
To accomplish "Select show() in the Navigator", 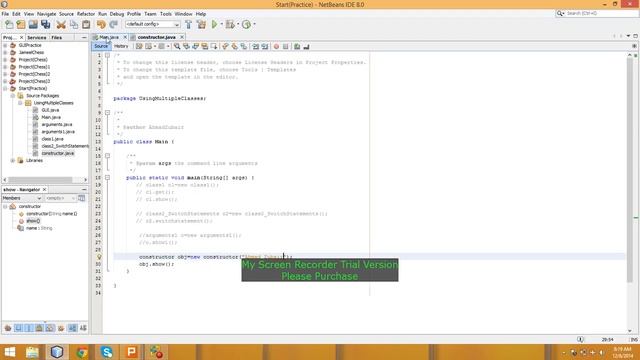I will tap(33, 221).
